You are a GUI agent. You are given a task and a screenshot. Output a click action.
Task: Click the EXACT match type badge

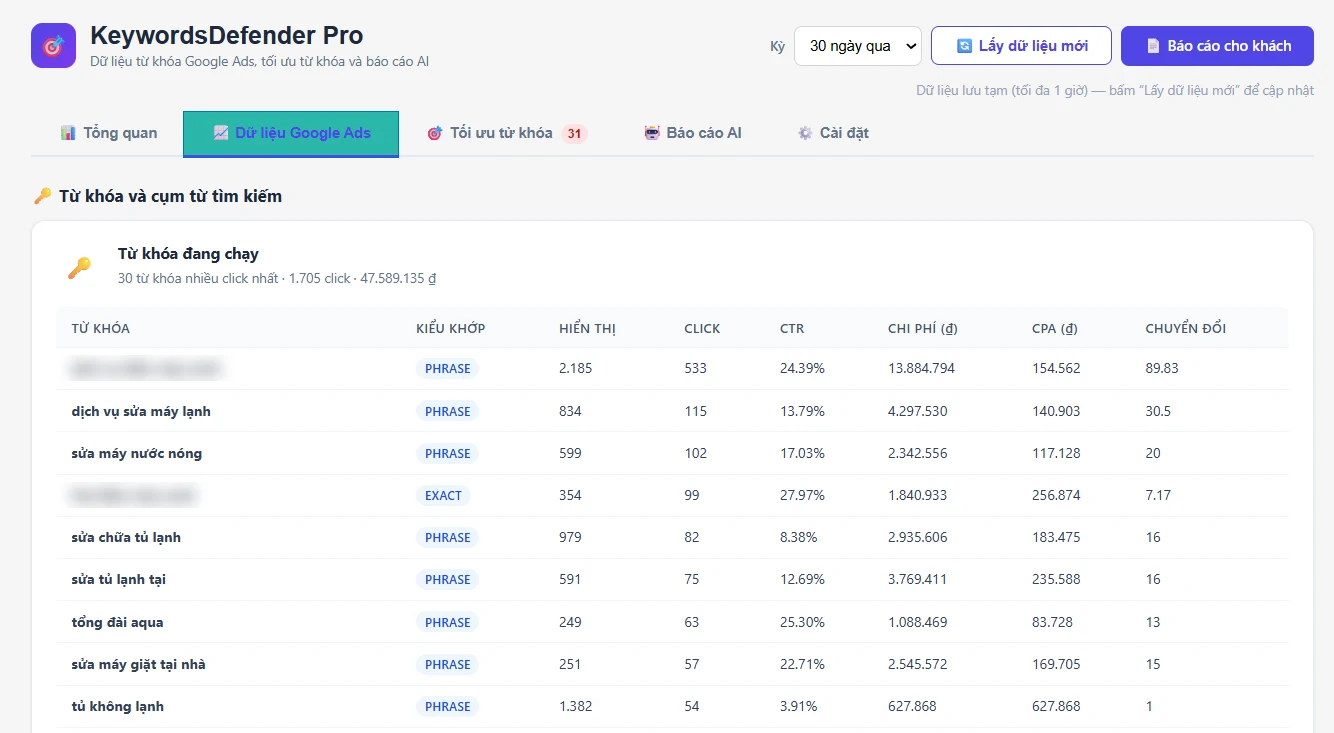click(x=444, y=496)
